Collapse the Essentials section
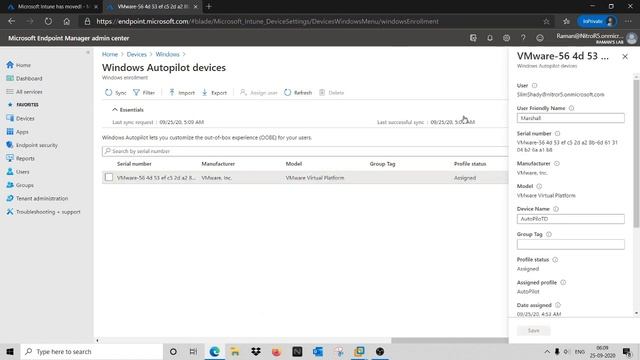The height and width of the screenshot is (360, 640). coord(128,110)
